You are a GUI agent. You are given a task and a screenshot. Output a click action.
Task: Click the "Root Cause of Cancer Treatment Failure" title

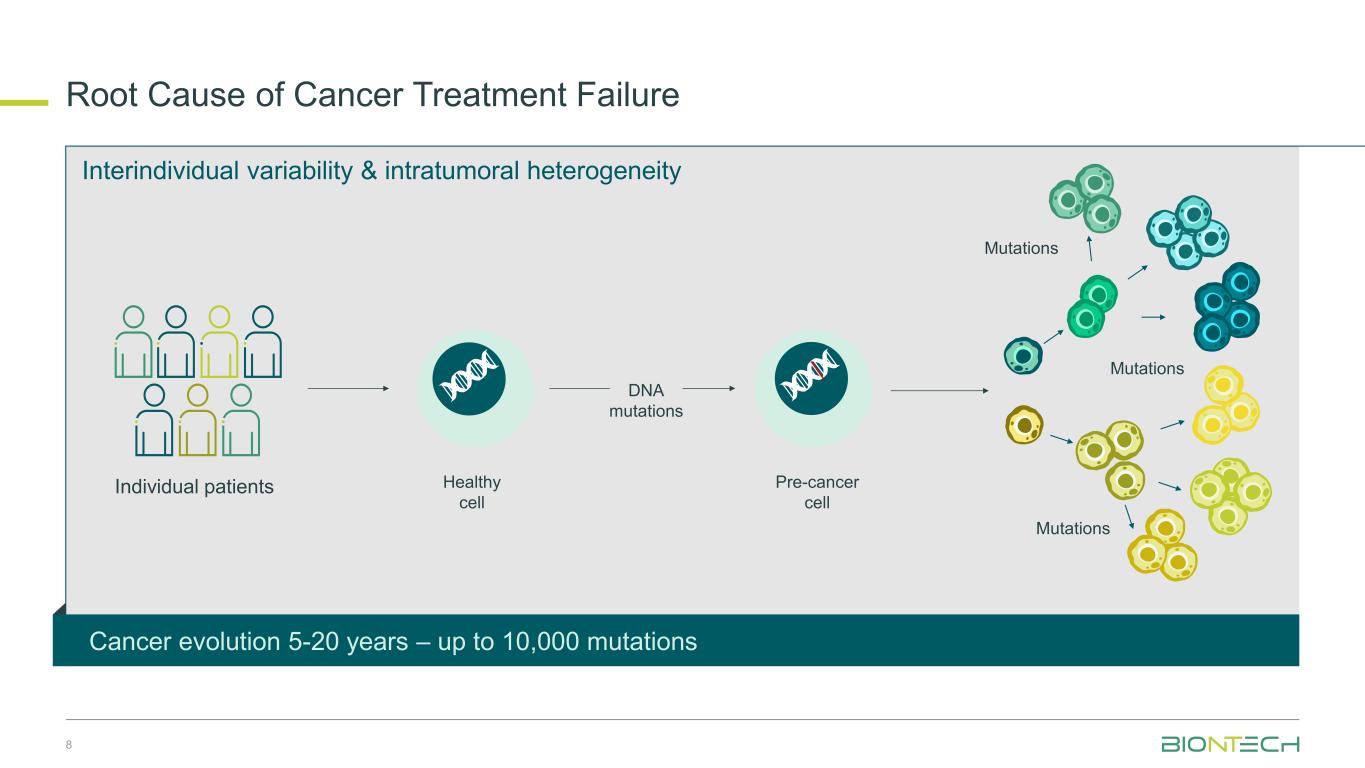tap(372, 95)
